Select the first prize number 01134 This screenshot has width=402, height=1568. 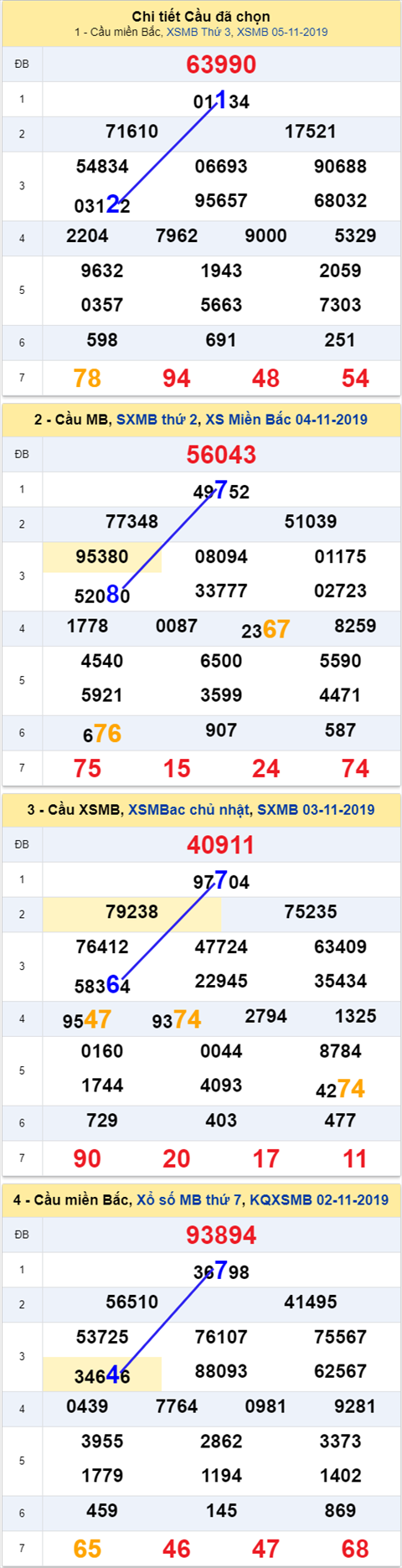tap(221, 101)
